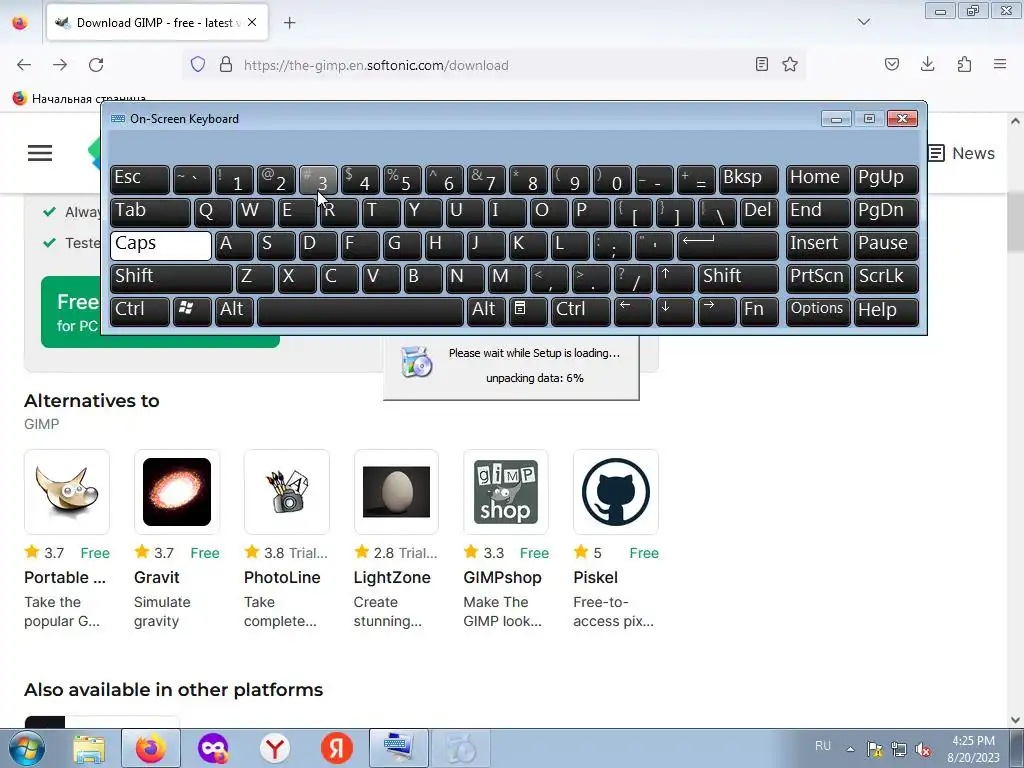Viewport: 1024px width, 768px height.
Task: Open the Начальная страница bookmark
Action: click(79, 99)
